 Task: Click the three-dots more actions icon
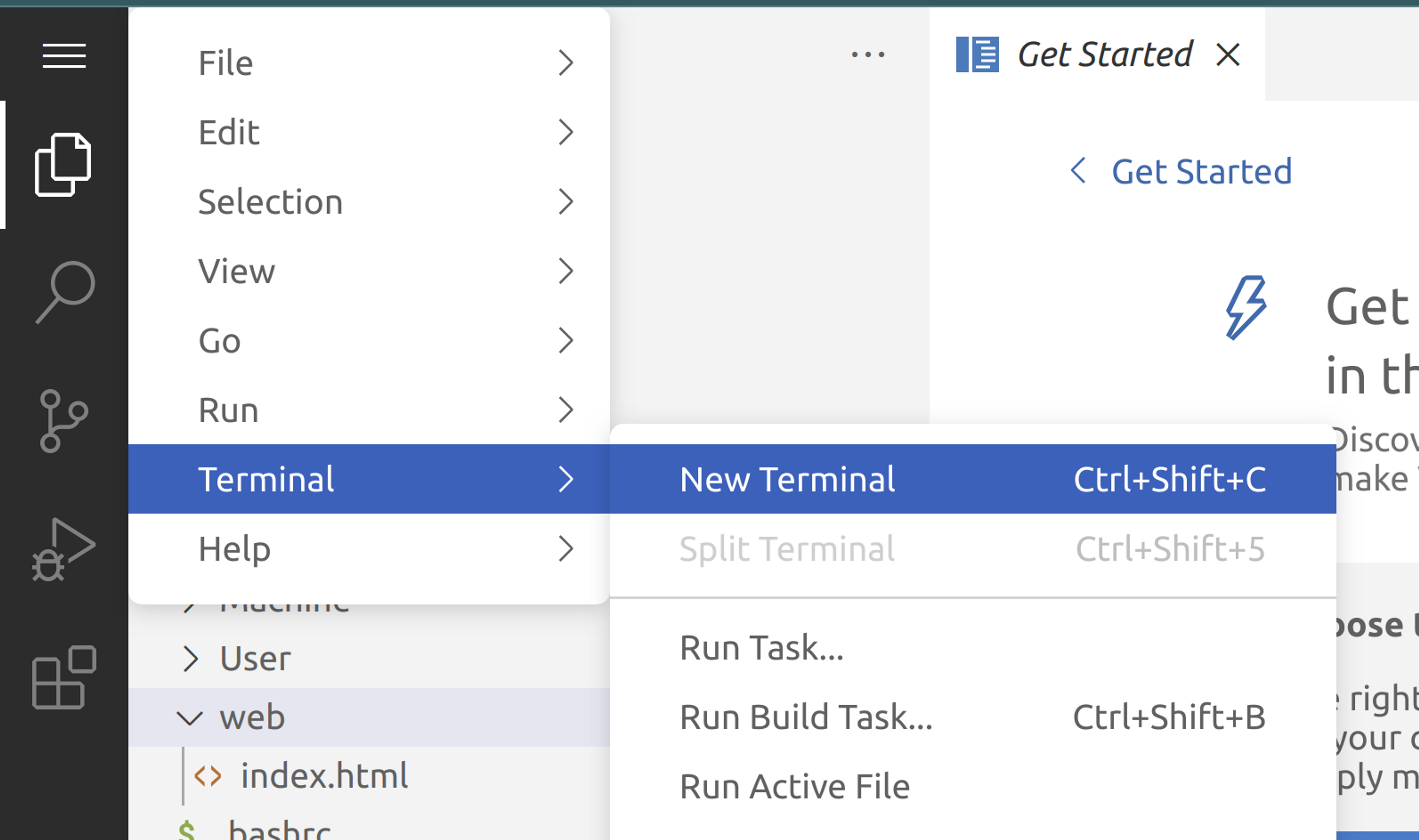pyautogui.click(x=868, y=55)
